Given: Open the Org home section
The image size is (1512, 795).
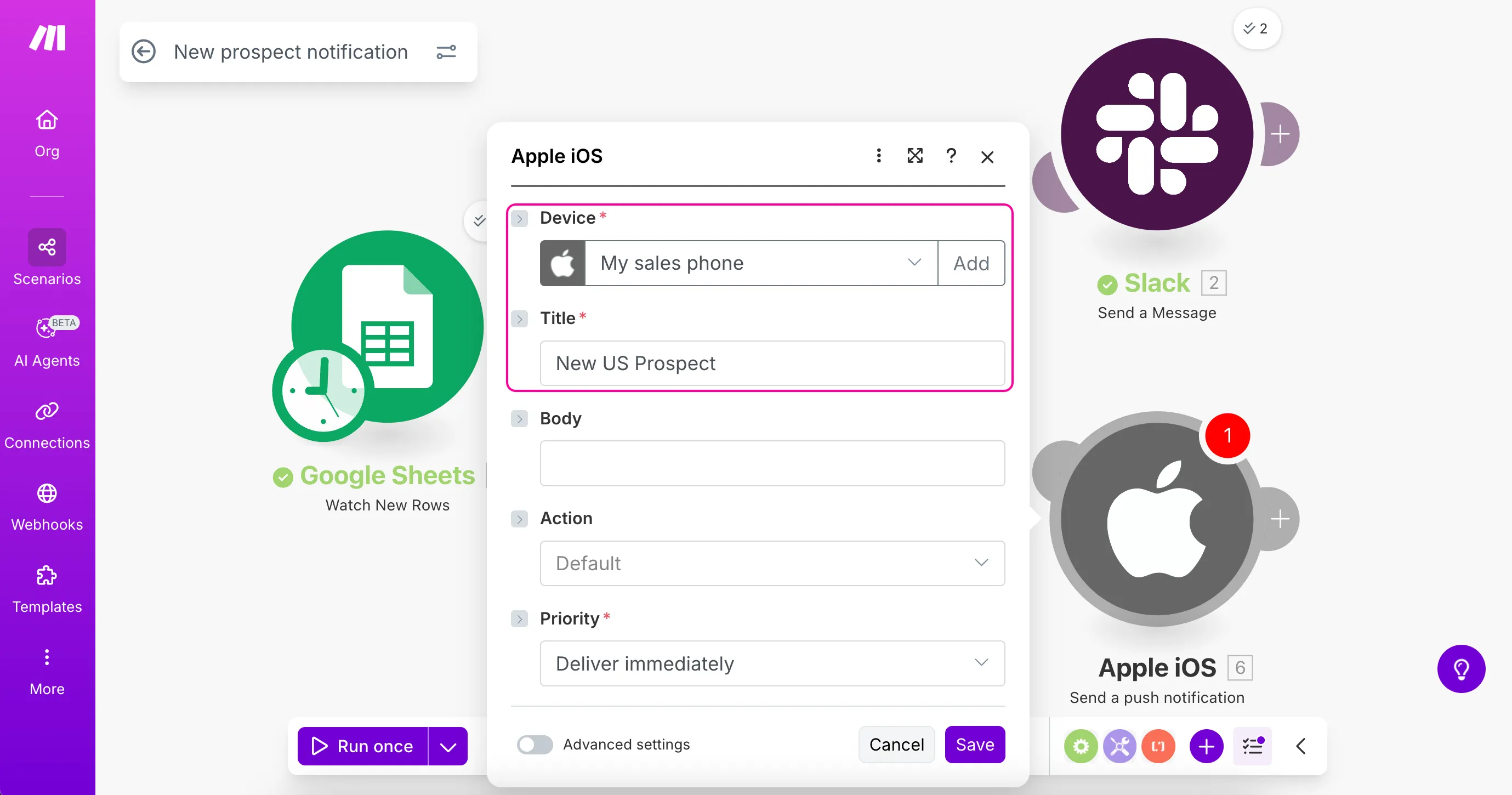Looking at the screenshot, I should 47,134.
